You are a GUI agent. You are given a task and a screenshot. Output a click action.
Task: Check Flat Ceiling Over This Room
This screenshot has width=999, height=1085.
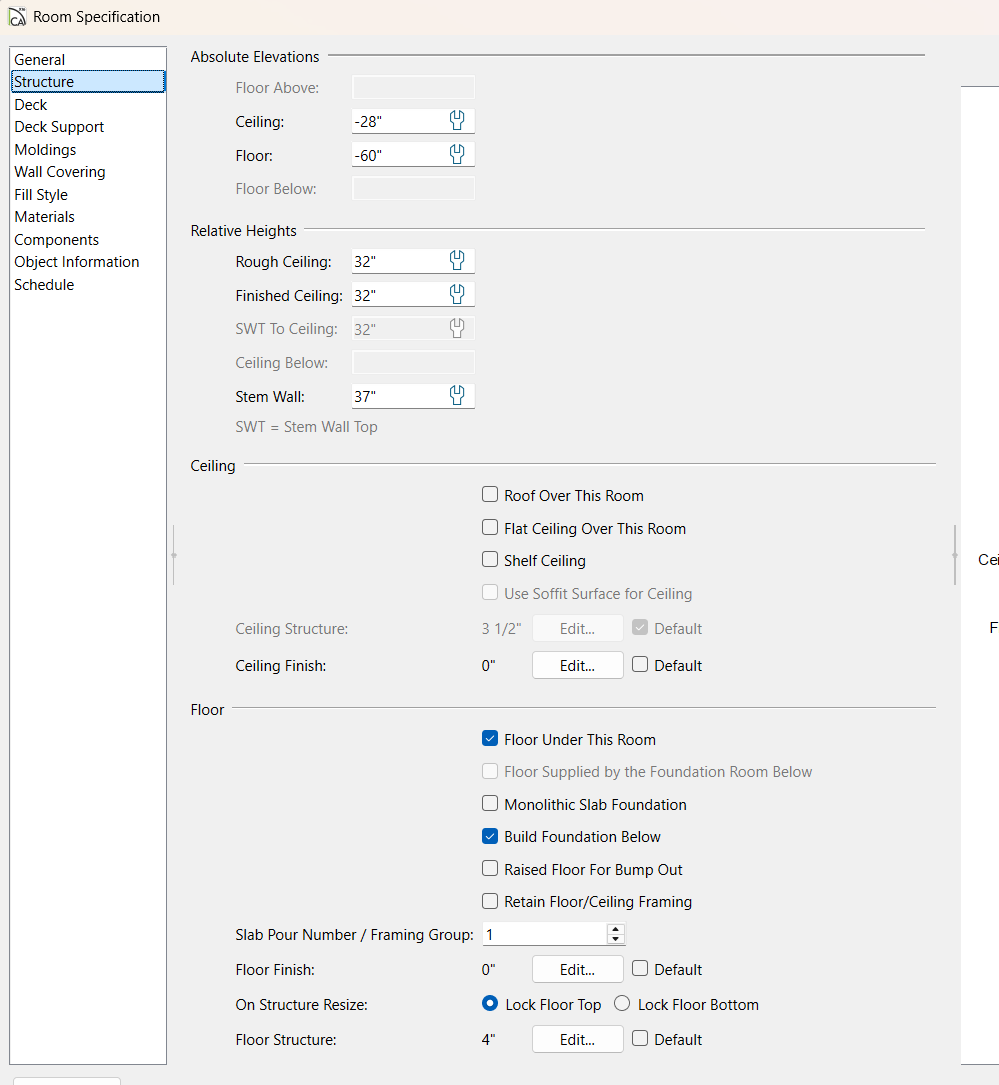pyautogui.click(x=490, y=528)
